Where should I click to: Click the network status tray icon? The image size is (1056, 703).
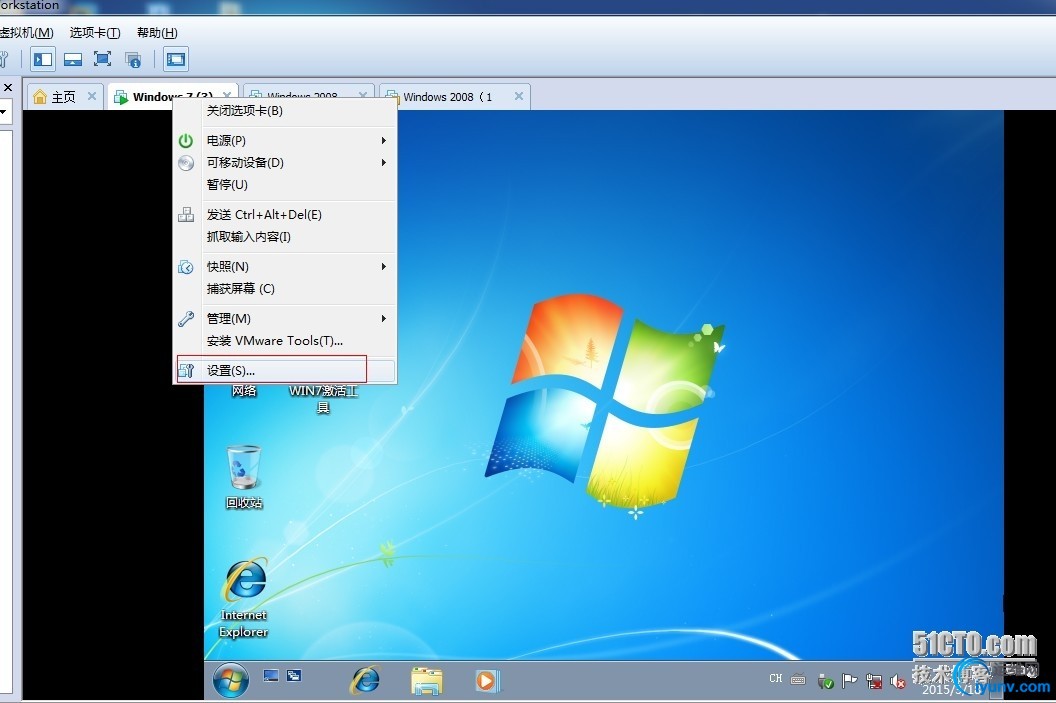pyautogui.click(x=874, y=681)
